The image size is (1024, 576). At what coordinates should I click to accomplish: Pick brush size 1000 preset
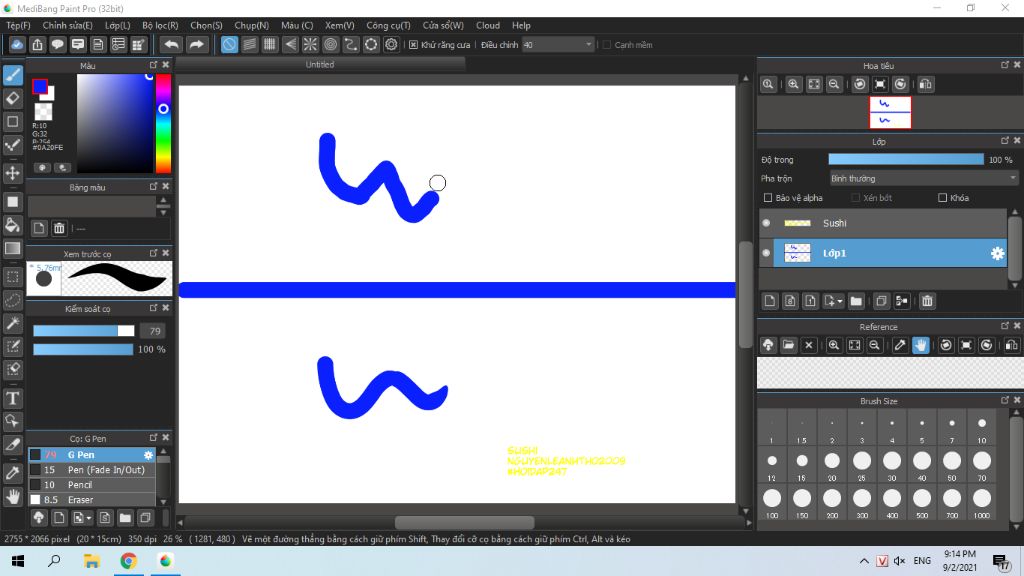click(982, 504)
